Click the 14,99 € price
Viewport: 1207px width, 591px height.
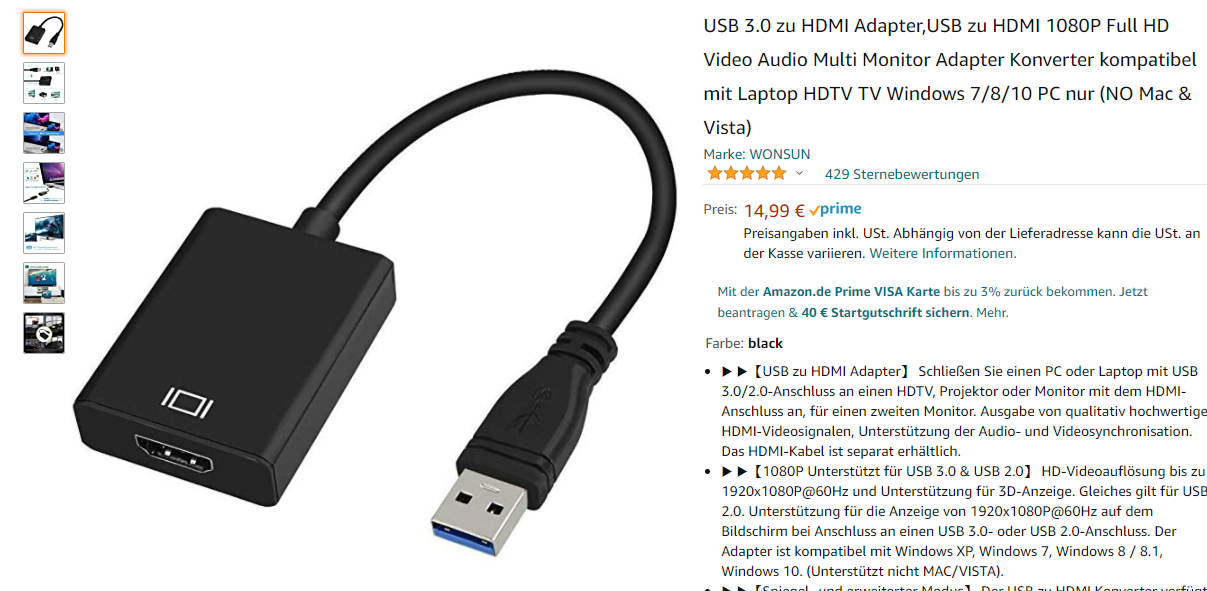coord(774,210)
